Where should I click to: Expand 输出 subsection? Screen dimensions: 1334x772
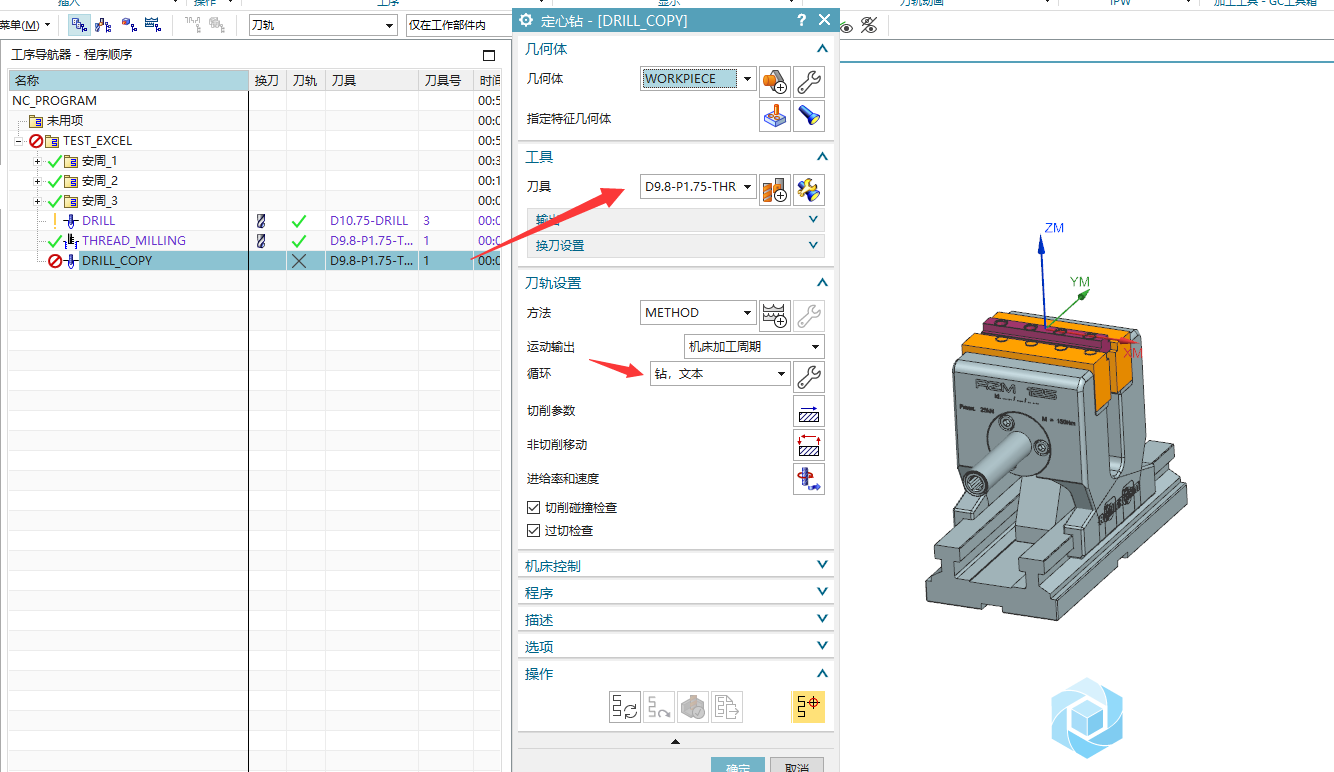tap(676, 219)
